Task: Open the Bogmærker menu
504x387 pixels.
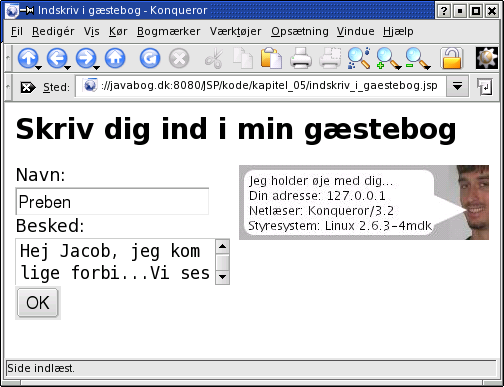Action: (169, 31)
